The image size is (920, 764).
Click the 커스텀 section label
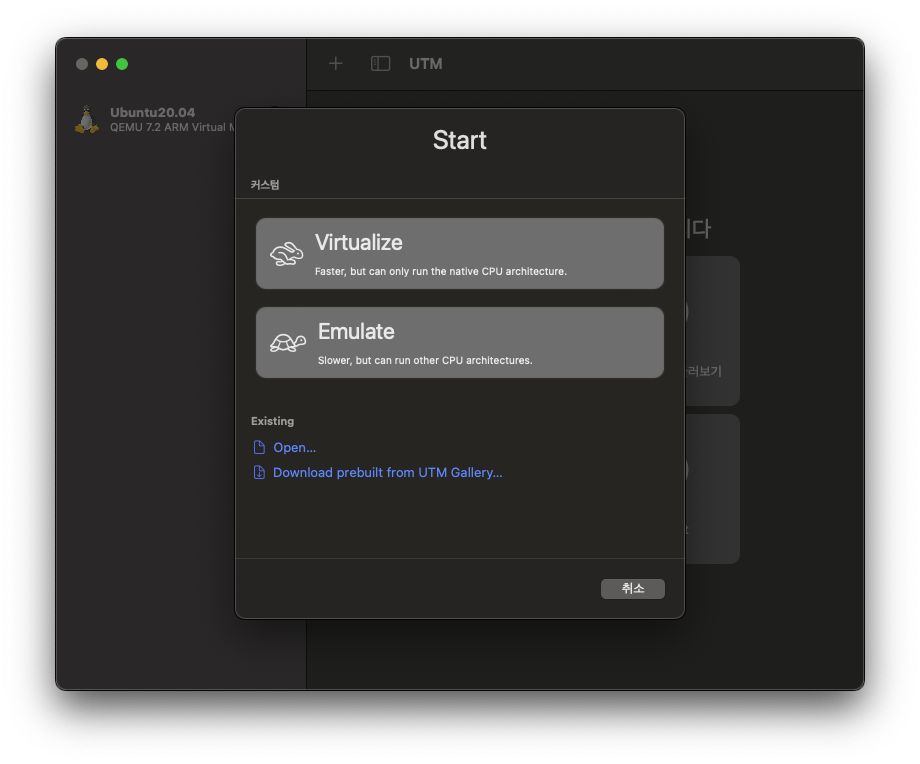coord(265,185)
